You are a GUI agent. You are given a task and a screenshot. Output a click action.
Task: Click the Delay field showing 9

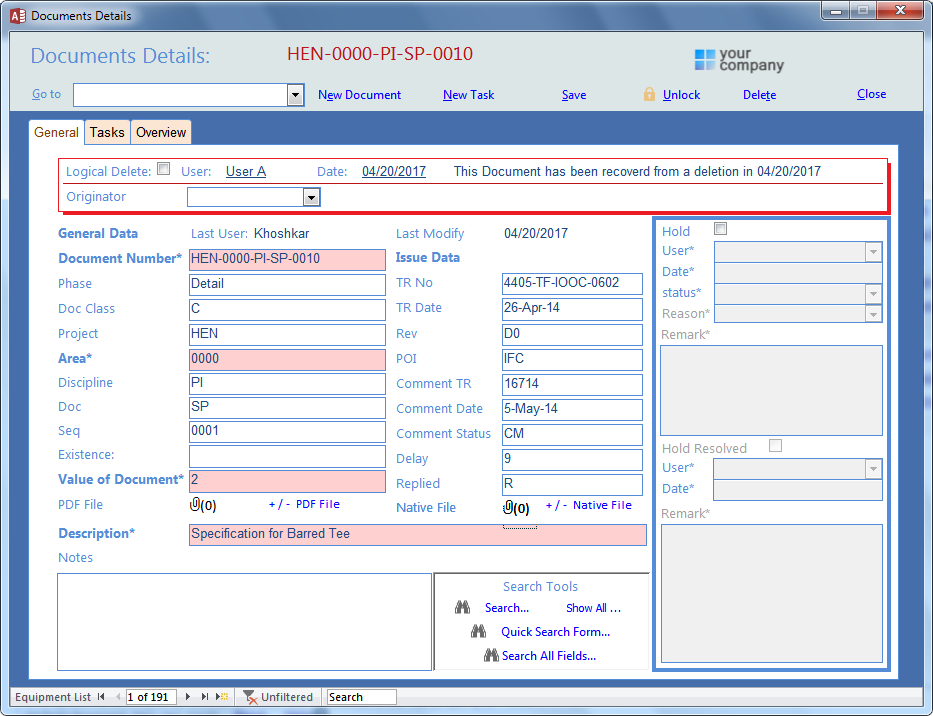(572, 459)
